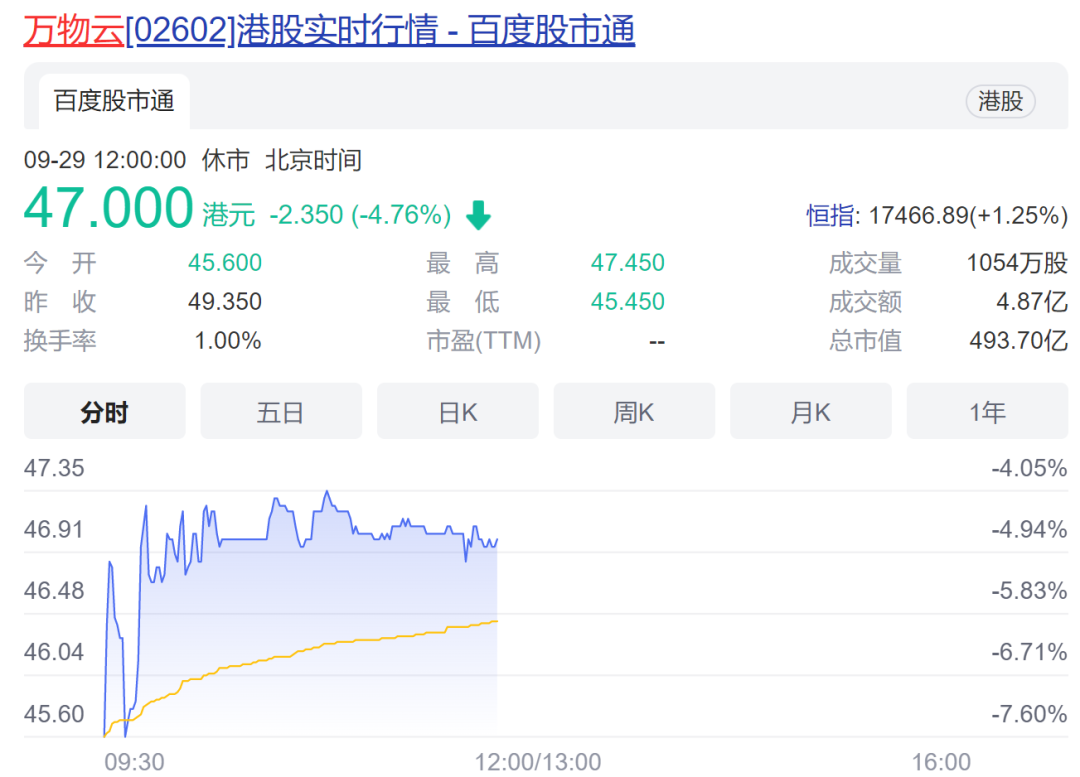Click the 总市值 value 493.70亿
The width and height of the screenshot is (1080, 777).
1018,341
